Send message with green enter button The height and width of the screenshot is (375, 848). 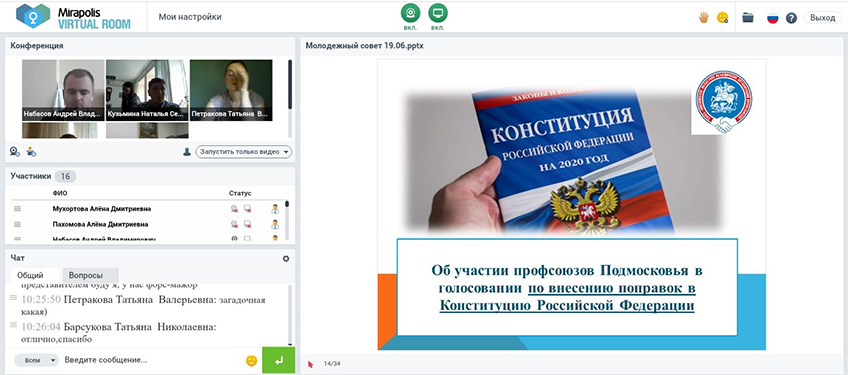pos(279,360)
